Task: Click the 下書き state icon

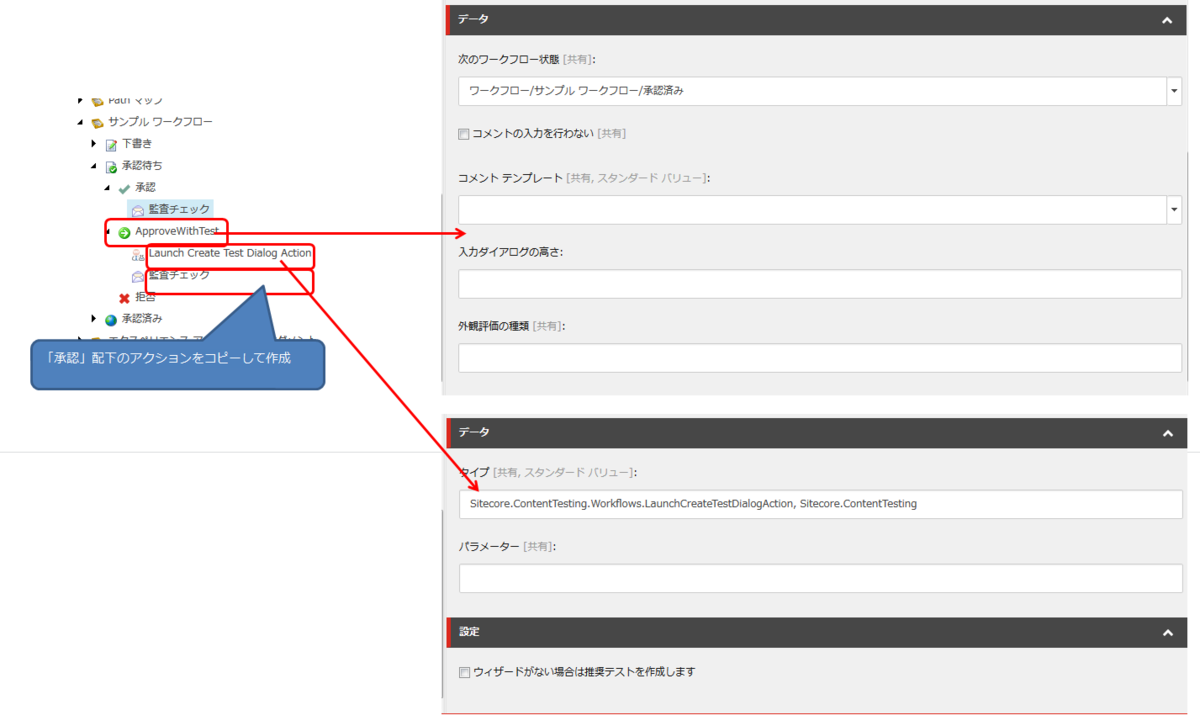Action: tap(112, 145)
